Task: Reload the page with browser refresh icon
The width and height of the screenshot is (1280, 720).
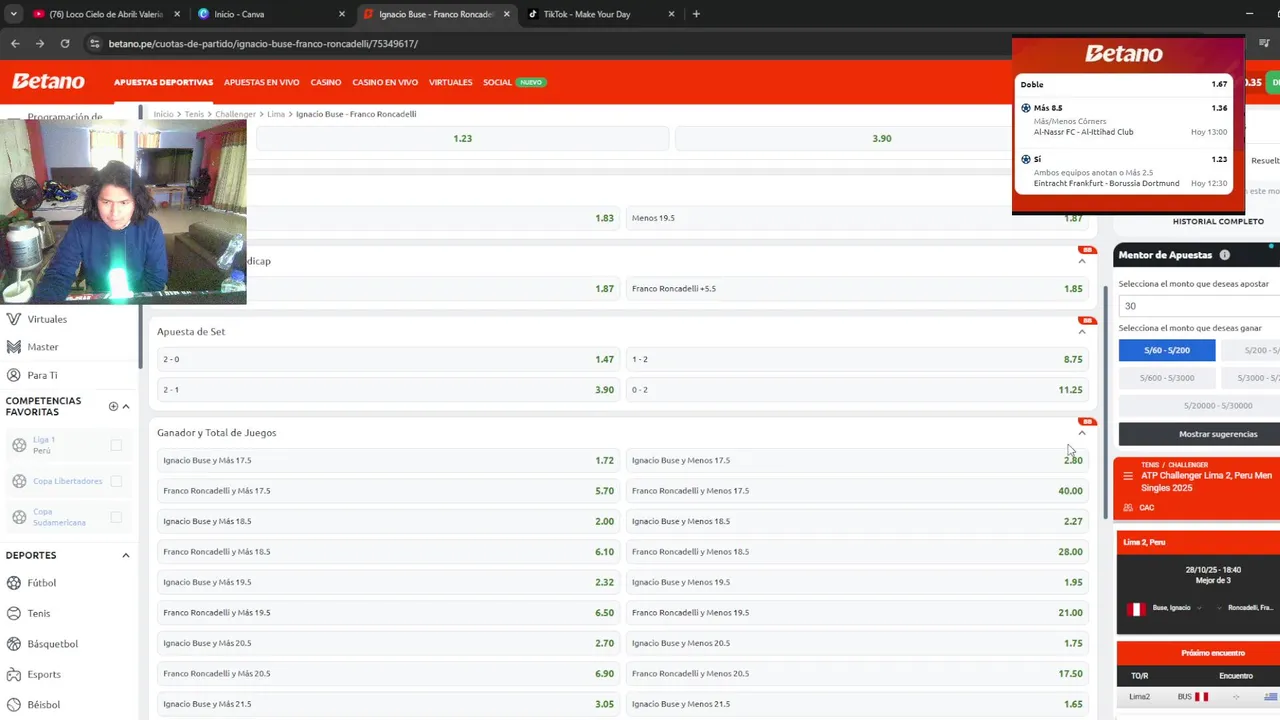Action: pos(65,43)
